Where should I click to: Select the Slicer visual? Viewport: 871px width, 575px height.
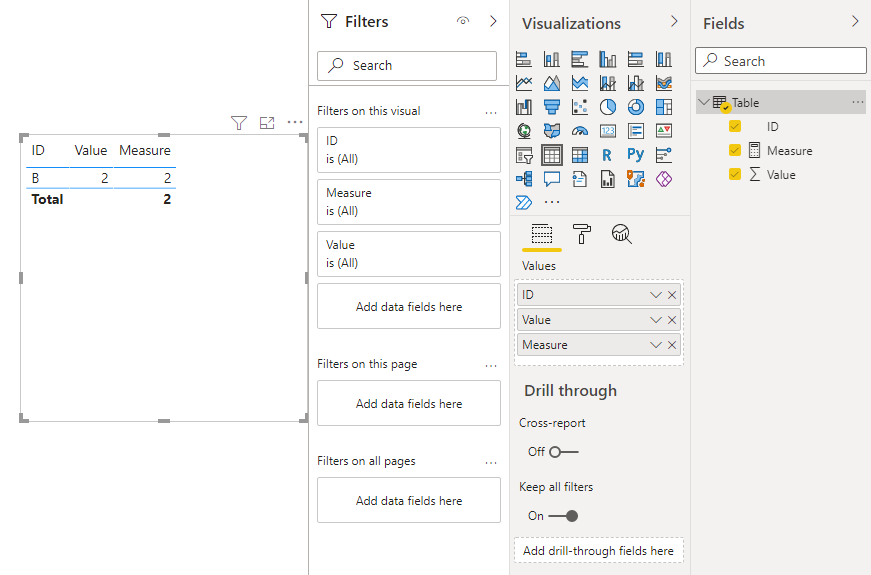coord(524,155)
